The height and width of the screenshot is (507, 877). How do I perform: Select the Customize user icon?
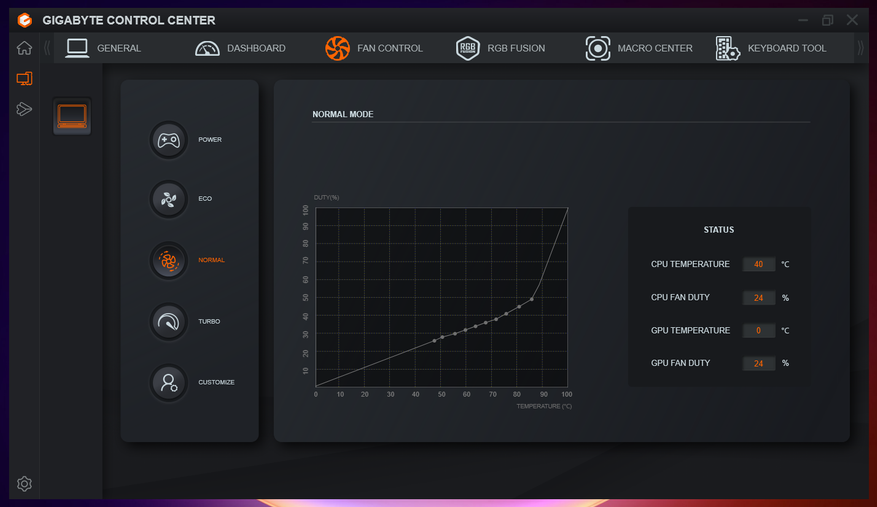(168, 382)
